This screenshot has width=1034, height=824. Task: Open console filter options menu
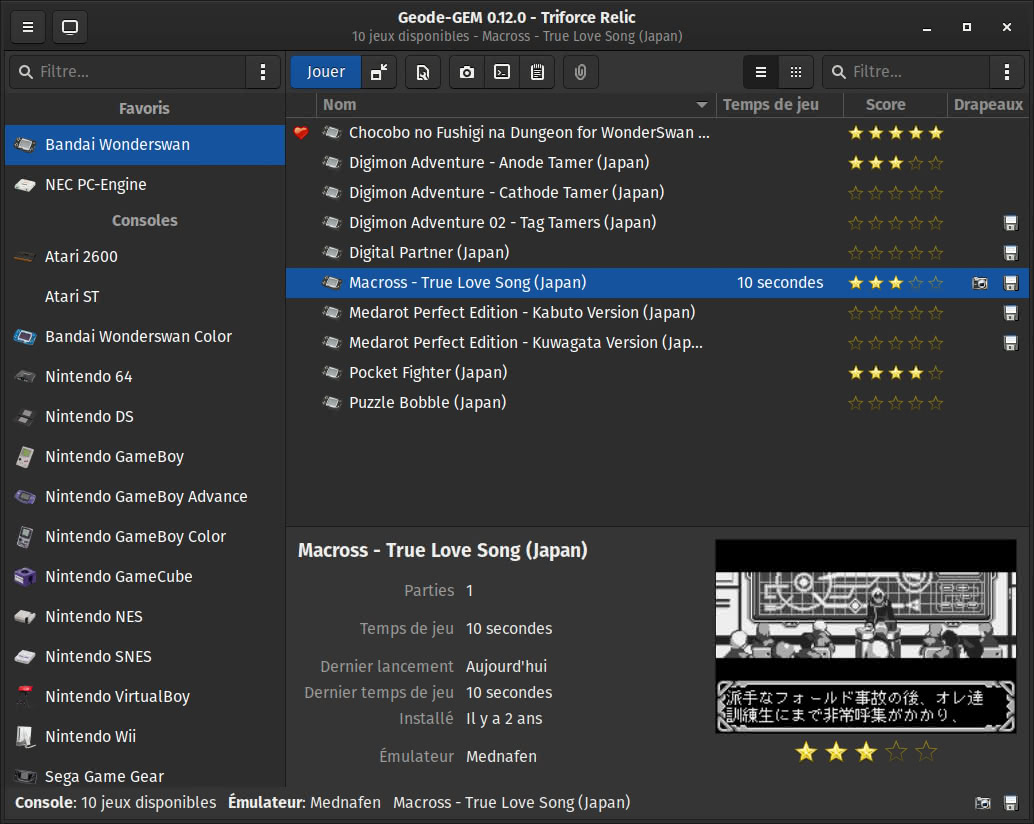click(x=263, y=72)
